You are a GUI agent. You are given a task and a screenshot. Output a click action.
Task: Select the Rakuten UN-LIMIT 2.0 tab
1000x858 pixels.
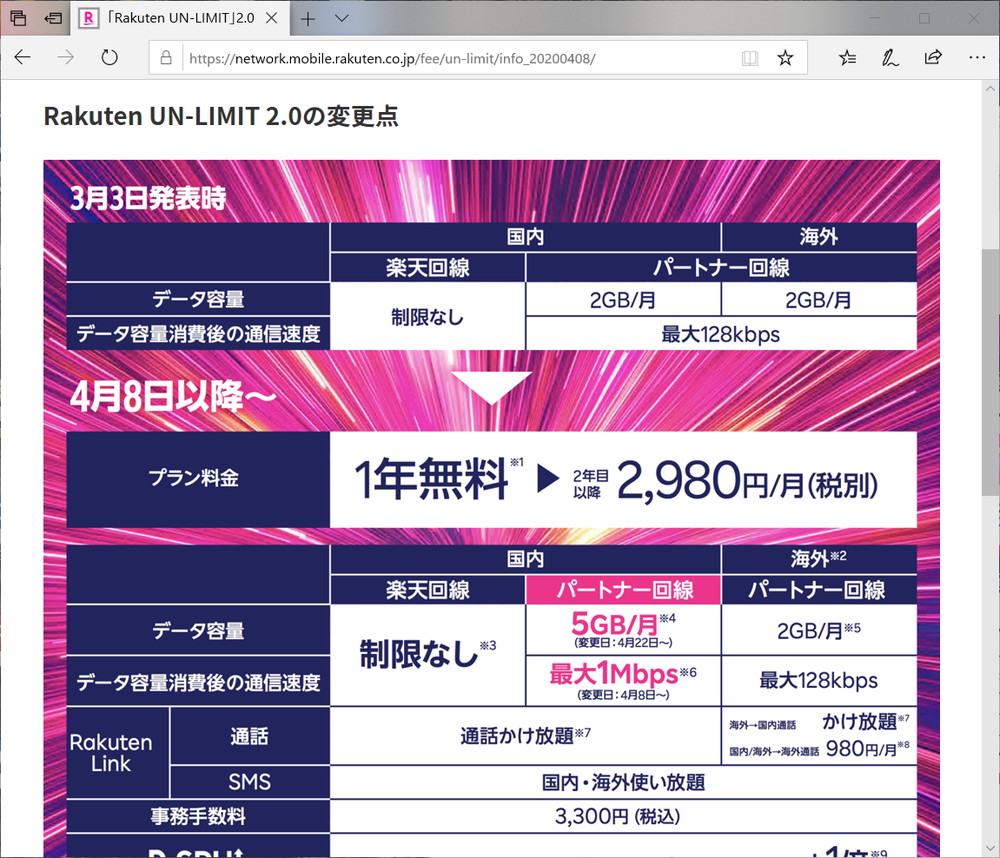(180, 18)
